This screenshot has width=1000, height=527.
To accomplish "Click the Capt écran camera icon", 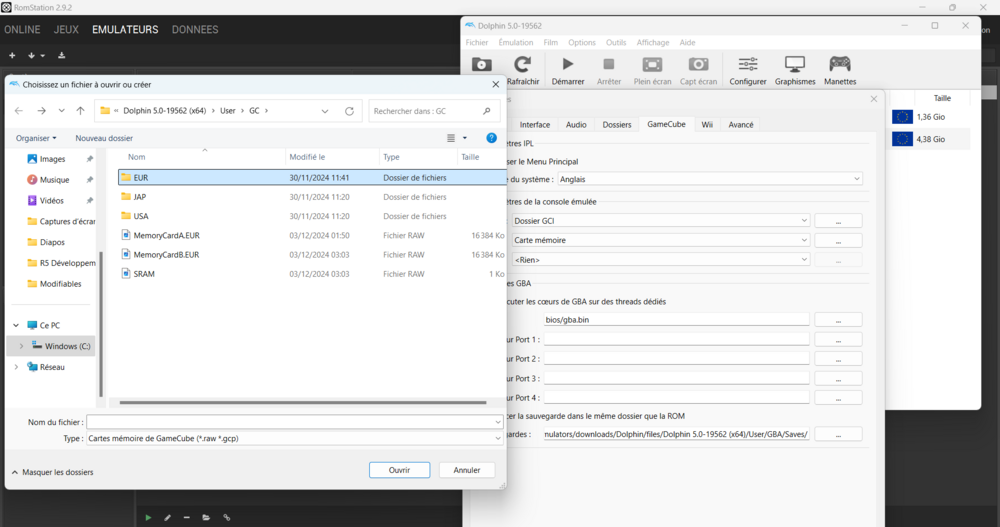I will 698,66.
